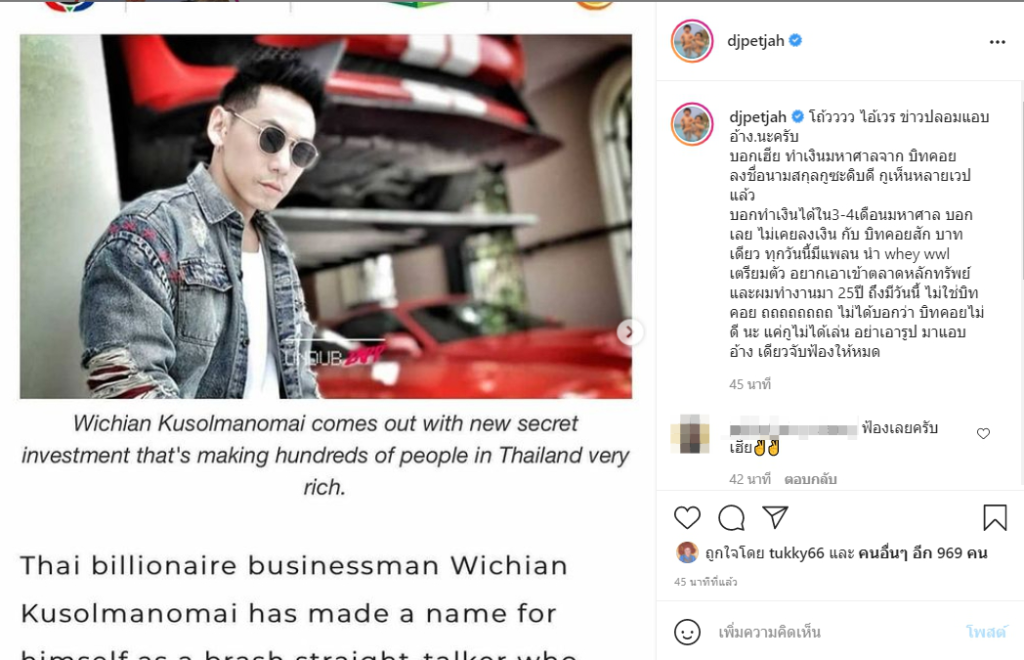Screen dimensions: 1024x660
Task: Click djpetjah avatar beside the caption
Action: (x=692, y=124)
